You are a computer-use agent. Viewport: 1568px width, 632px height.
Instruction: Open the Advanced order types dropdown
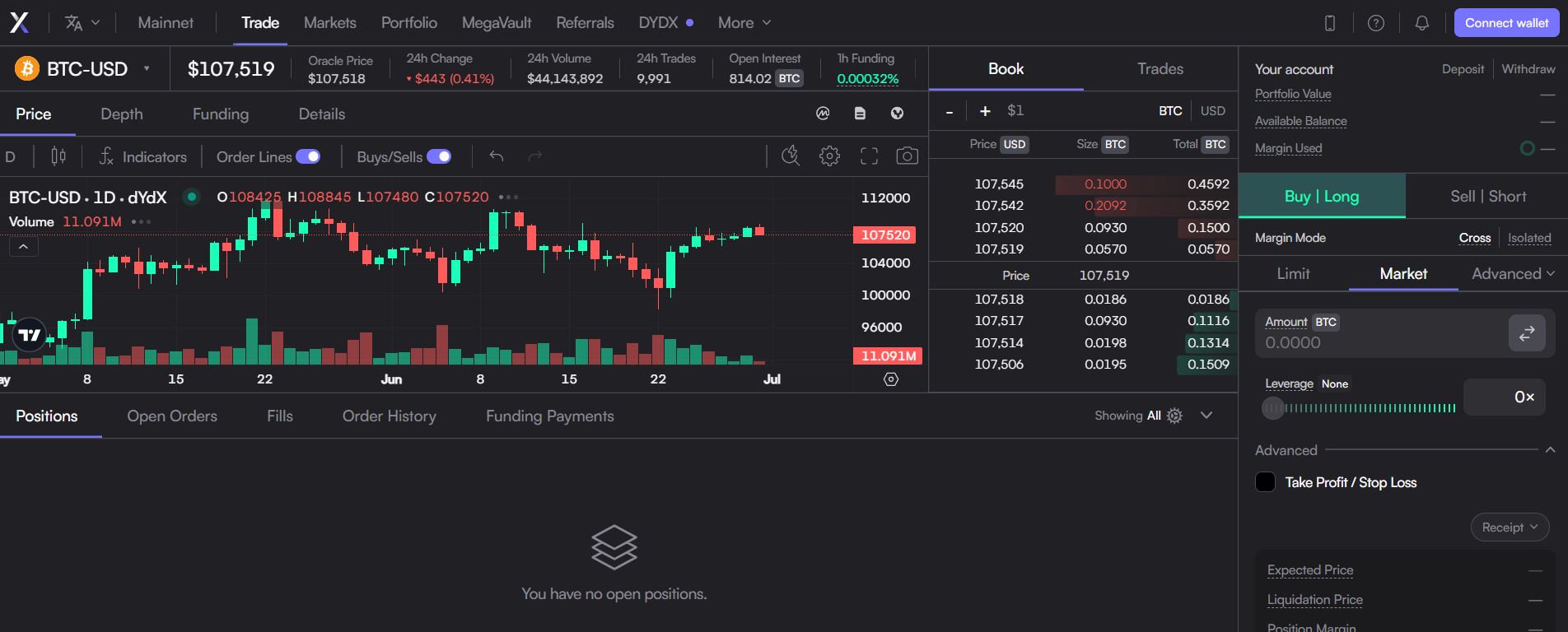[1513, 273]
